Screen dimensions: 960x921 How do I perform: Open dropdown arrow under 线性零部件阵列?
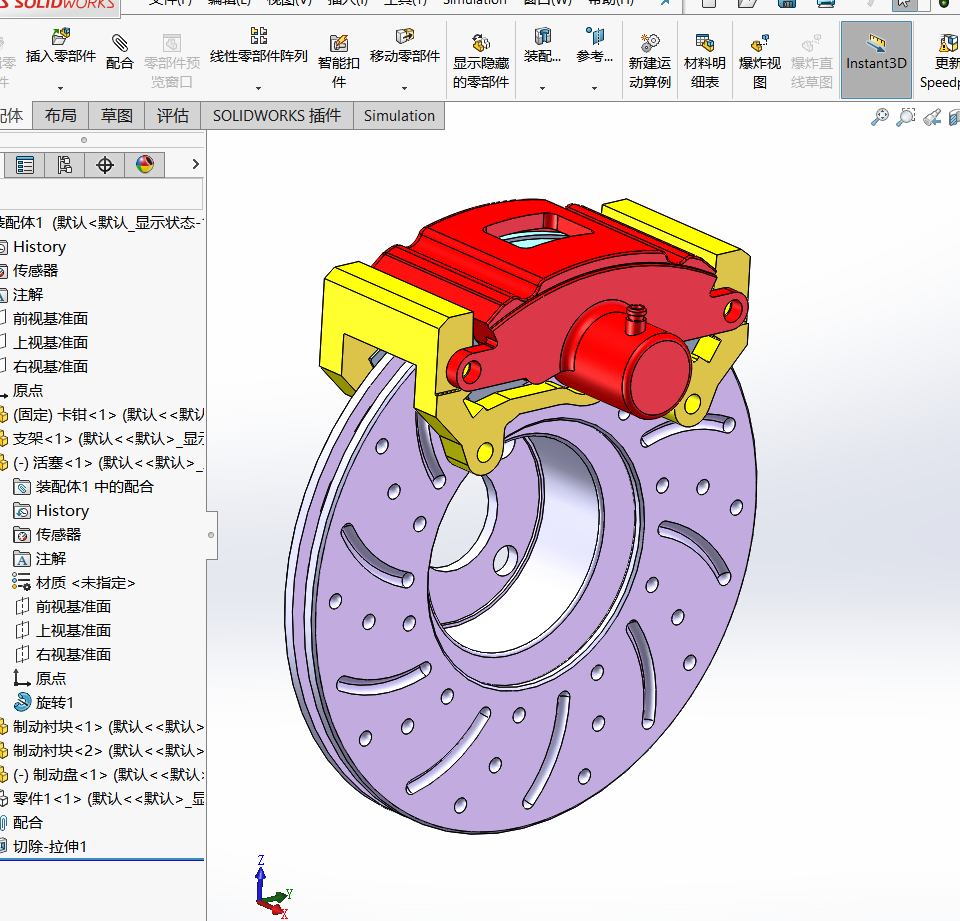(258, 88)
